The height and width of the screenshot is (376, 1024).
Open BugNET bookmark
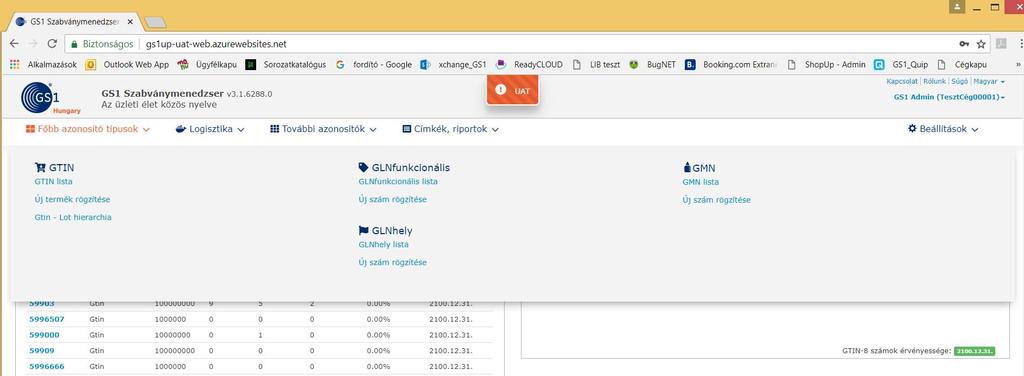pos(653,65)
